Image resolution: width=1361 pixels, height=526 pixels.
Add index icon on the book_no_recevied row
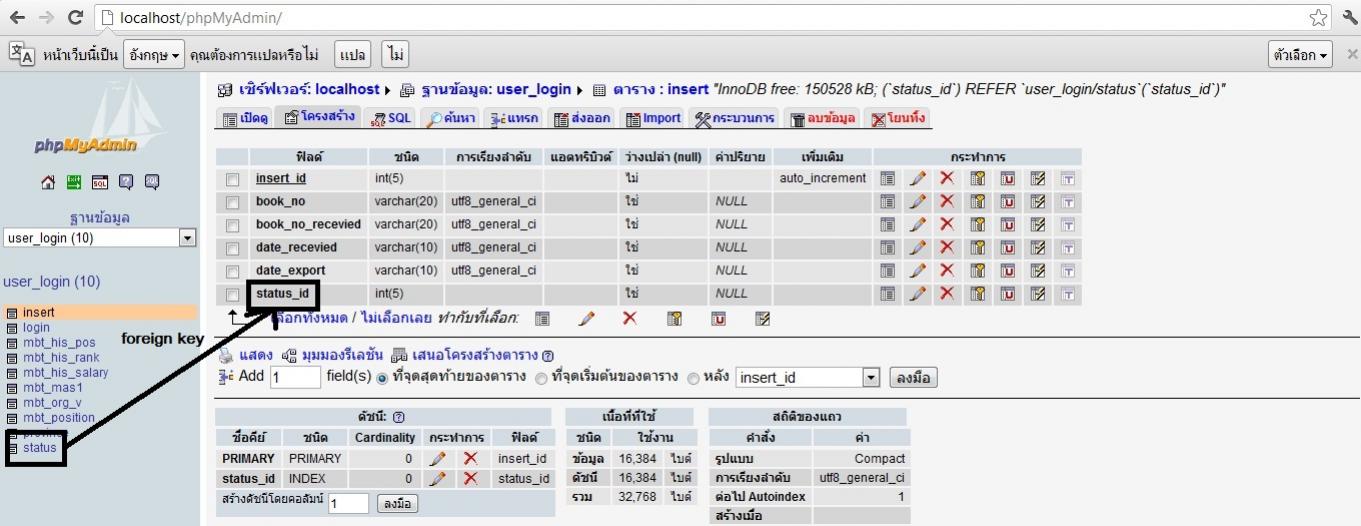pos(1038,225)
